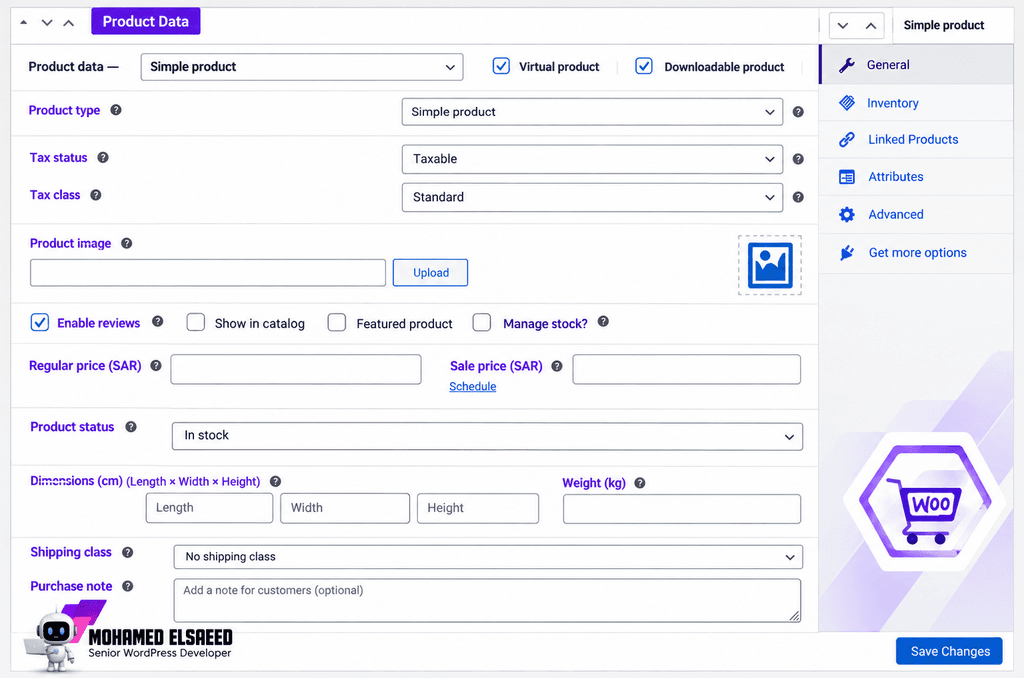This screenshot has width=1024, height=678.
Task: Open help tooltip beside Product type label
Action: [116, 110]
